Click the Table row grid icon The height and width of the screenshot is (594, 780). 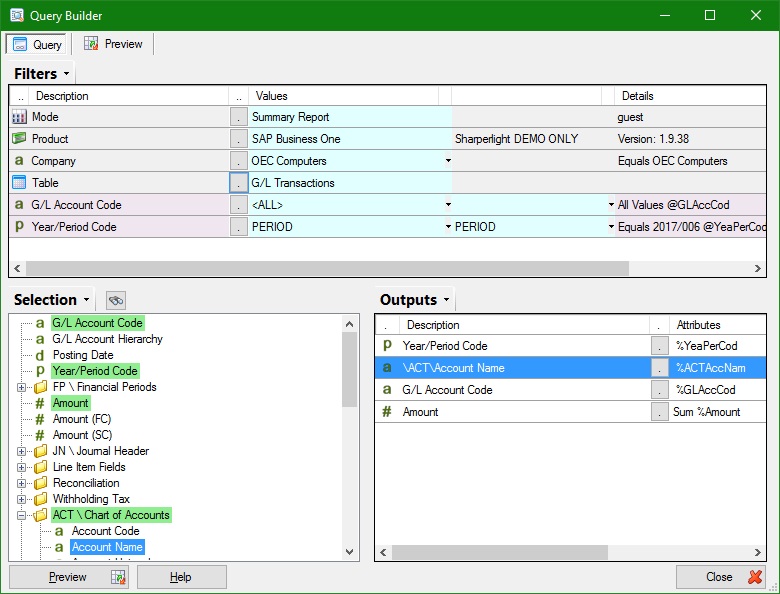(18, 183)
